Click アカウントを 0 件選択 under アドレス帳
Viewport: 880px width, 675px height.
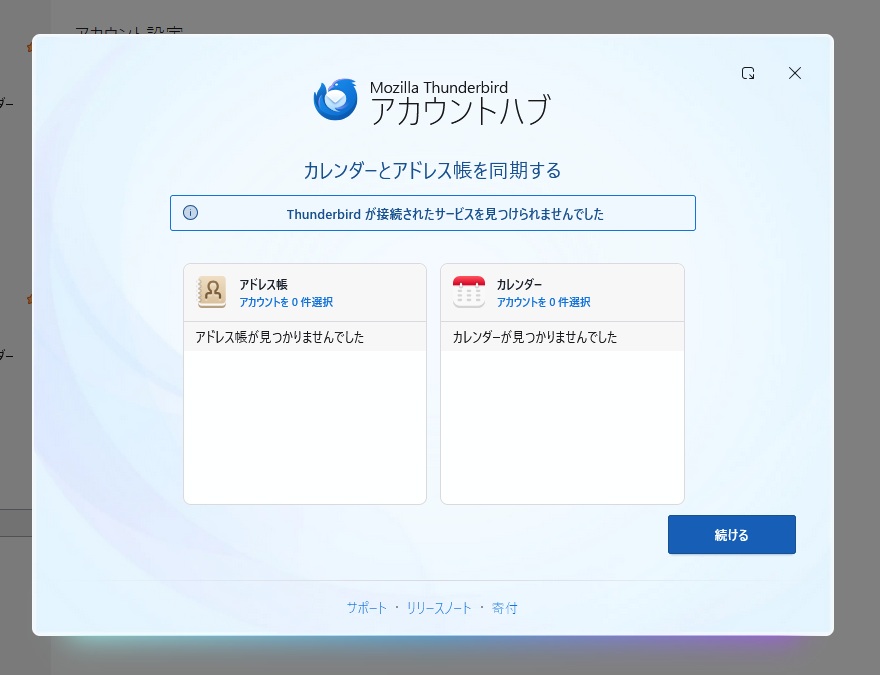coord(286,302)
